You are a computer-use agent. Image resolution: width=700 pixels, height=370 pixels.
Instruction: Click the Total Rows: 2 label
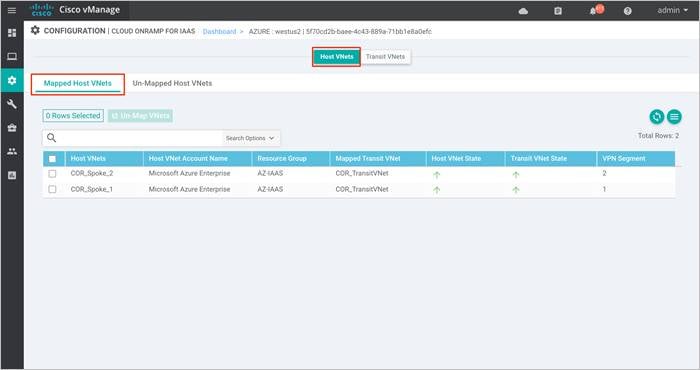click(658, 136)
